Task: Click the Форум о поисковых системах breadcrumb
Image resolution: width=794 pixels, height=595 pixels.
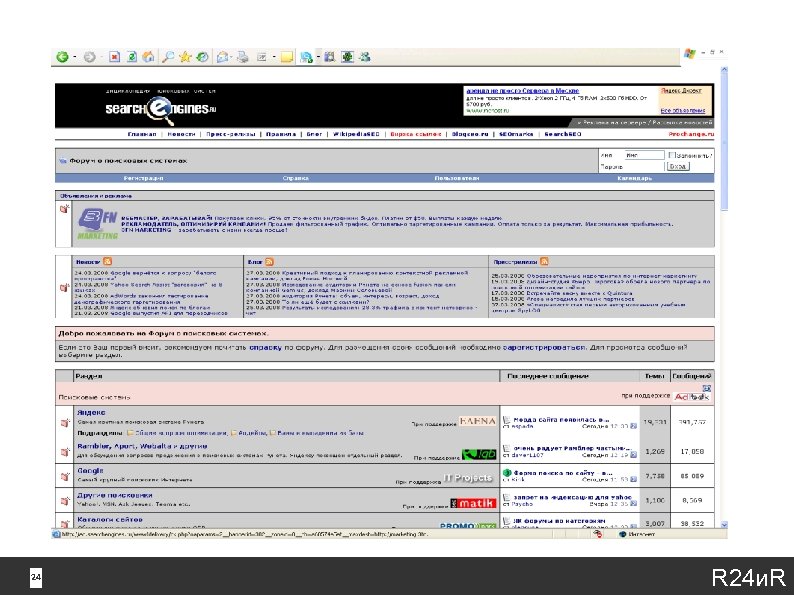Action: coord(128,161)
